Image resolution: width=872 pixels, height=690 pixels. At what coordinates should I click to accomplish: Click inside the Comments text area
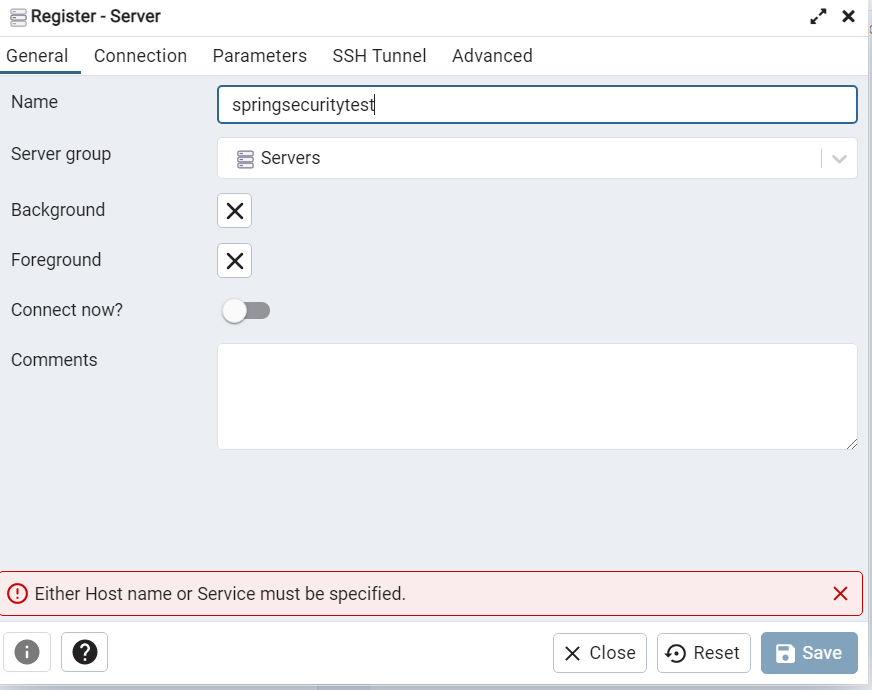pos(537,397)
